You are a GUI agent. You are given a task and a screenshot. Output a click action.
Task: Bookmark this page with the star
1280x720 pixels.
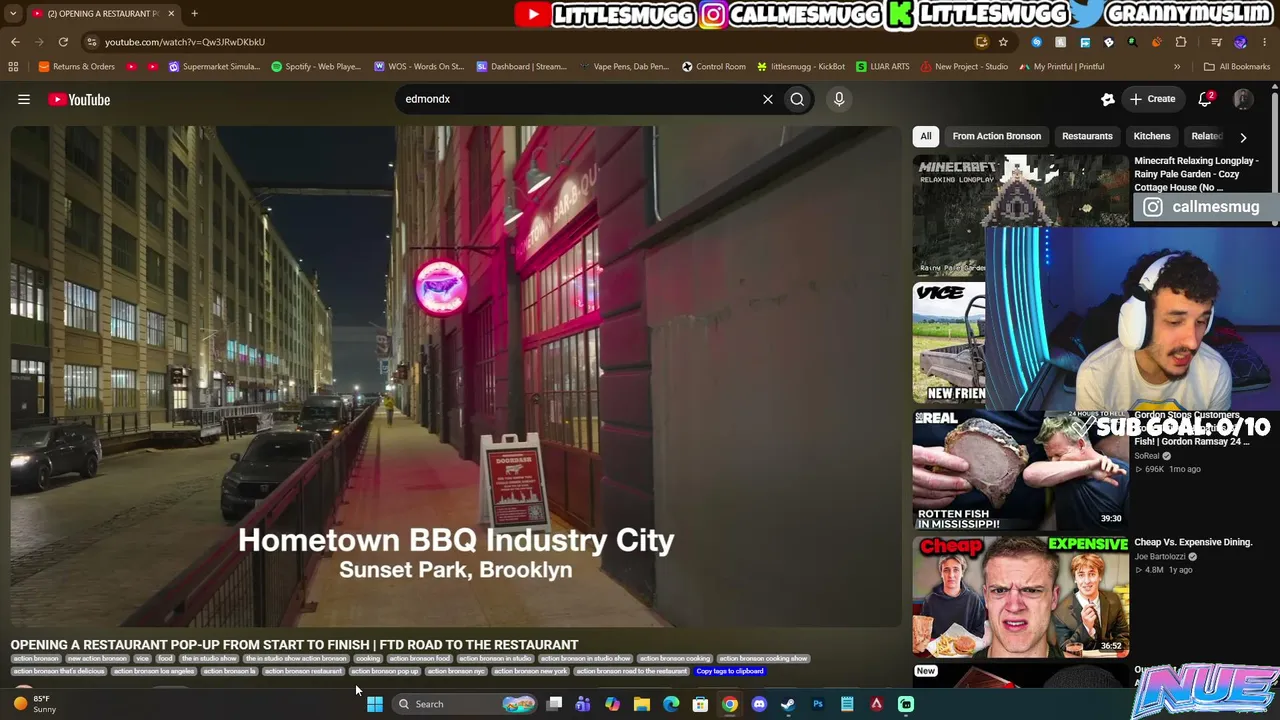tap(1003, 42)
